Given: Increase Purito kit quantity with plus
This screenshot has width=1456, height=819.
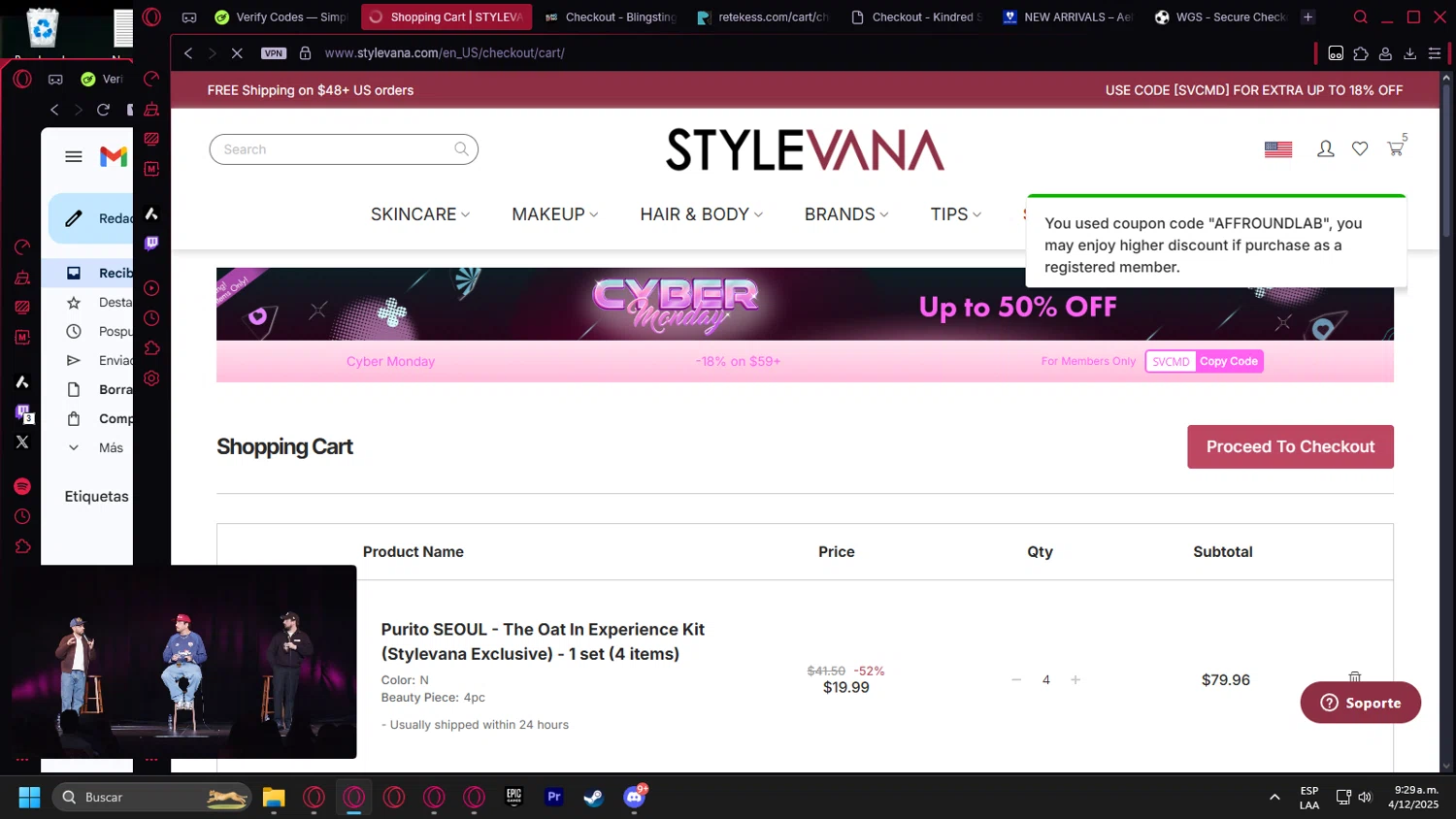Looking at the screenshot, I should pos(1075,679).
